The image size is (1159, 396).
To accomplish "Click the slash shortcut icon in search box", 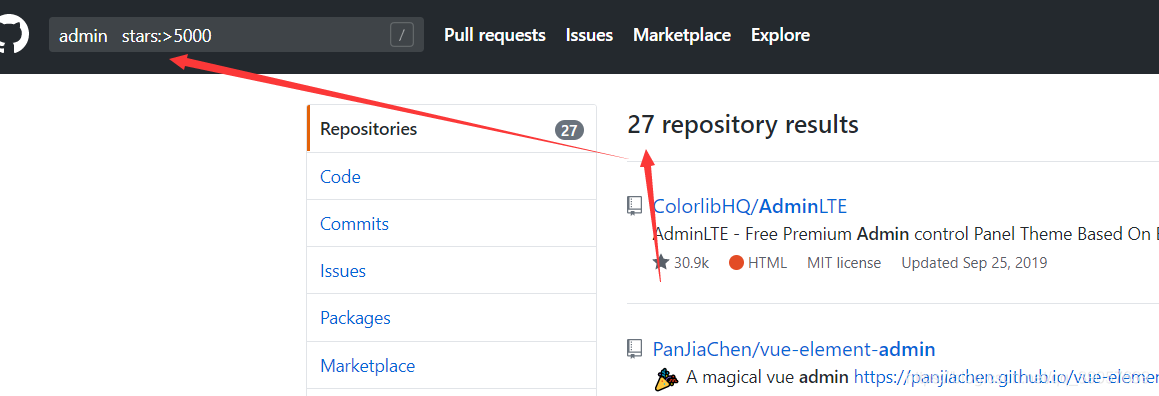I will click(x=402, y=35).
